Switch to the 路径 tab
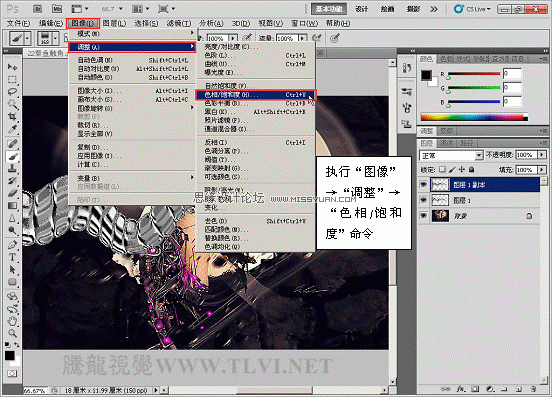The height and width of the screenshot is (397, 552). click(467, 143)
